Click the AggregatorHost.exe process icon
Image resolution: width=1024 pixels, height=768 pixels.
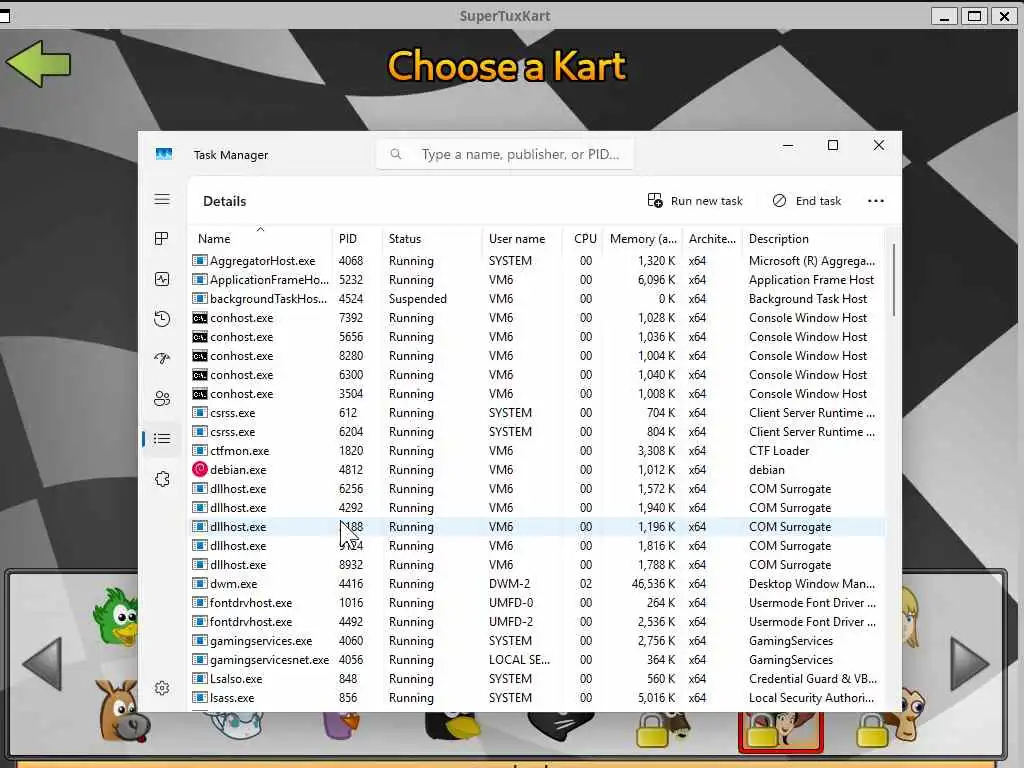pos(200,261)
